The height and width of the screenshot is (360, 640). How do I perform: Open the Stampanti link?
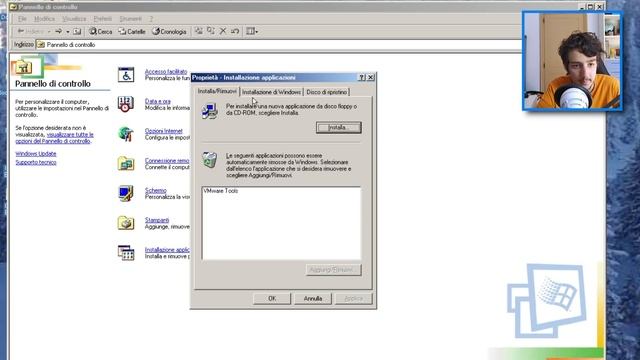[157, 220]
